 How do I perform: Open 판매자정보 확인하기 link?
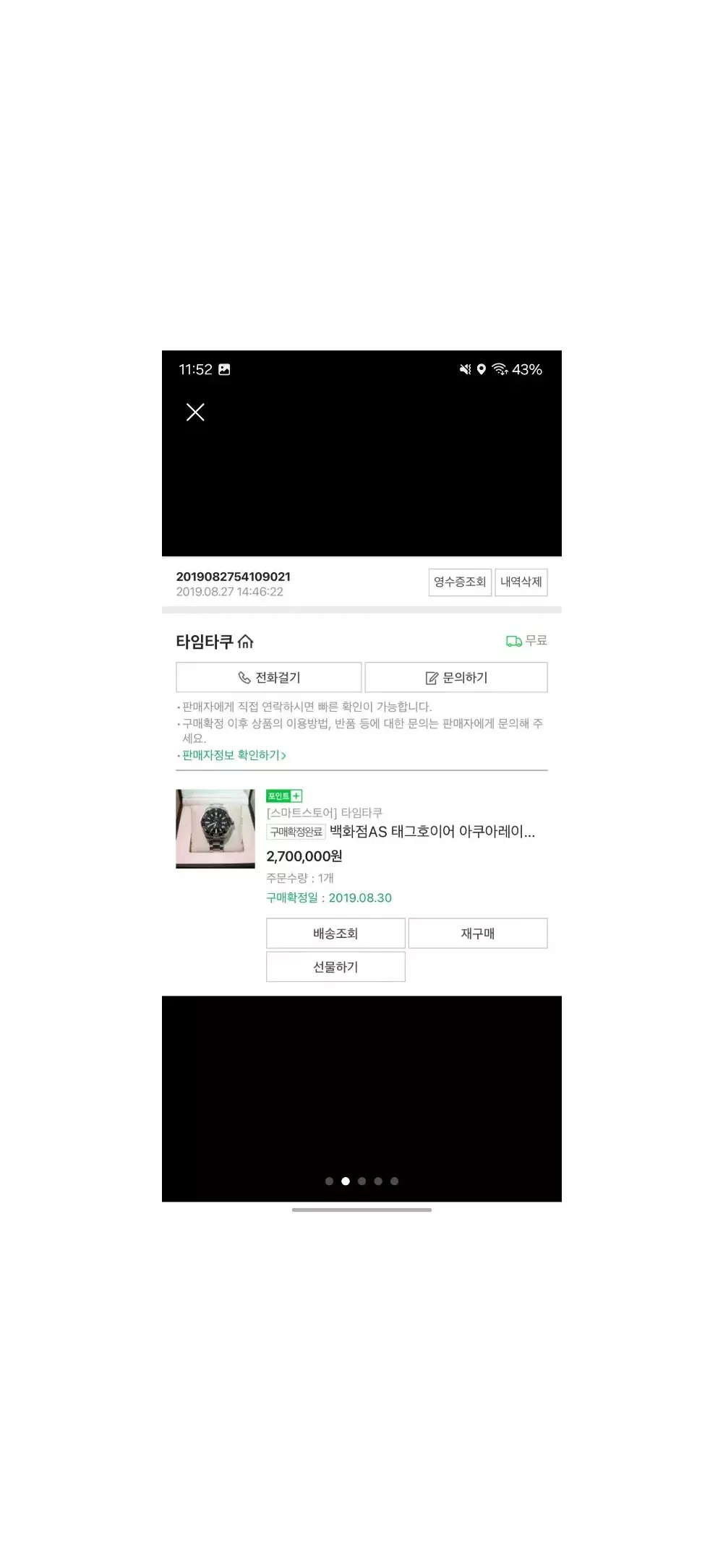(x=234, y=755)
